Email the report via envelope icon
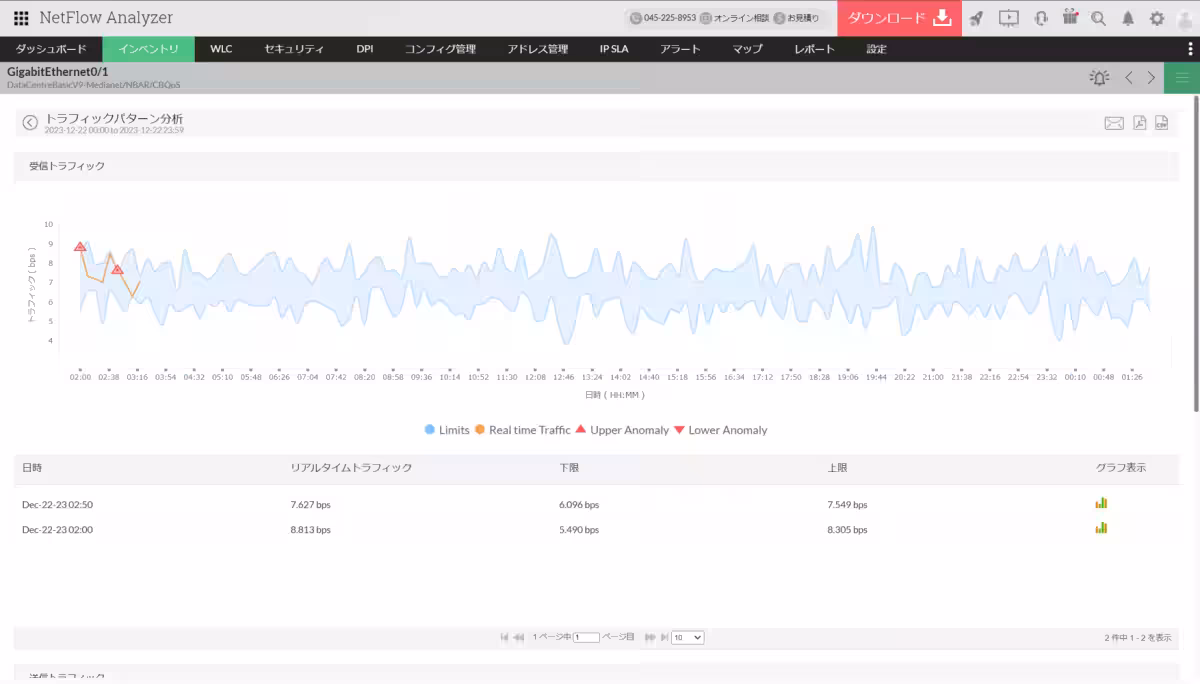Screen dimensions: 1200x684 coord(1114,123)
